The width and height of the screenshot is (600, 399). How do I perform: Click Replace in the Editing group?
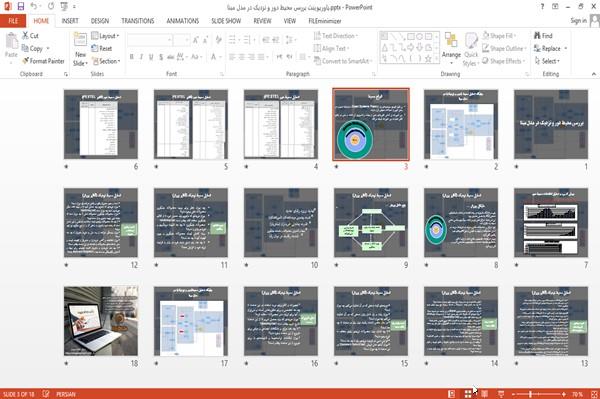pos(550,48)
